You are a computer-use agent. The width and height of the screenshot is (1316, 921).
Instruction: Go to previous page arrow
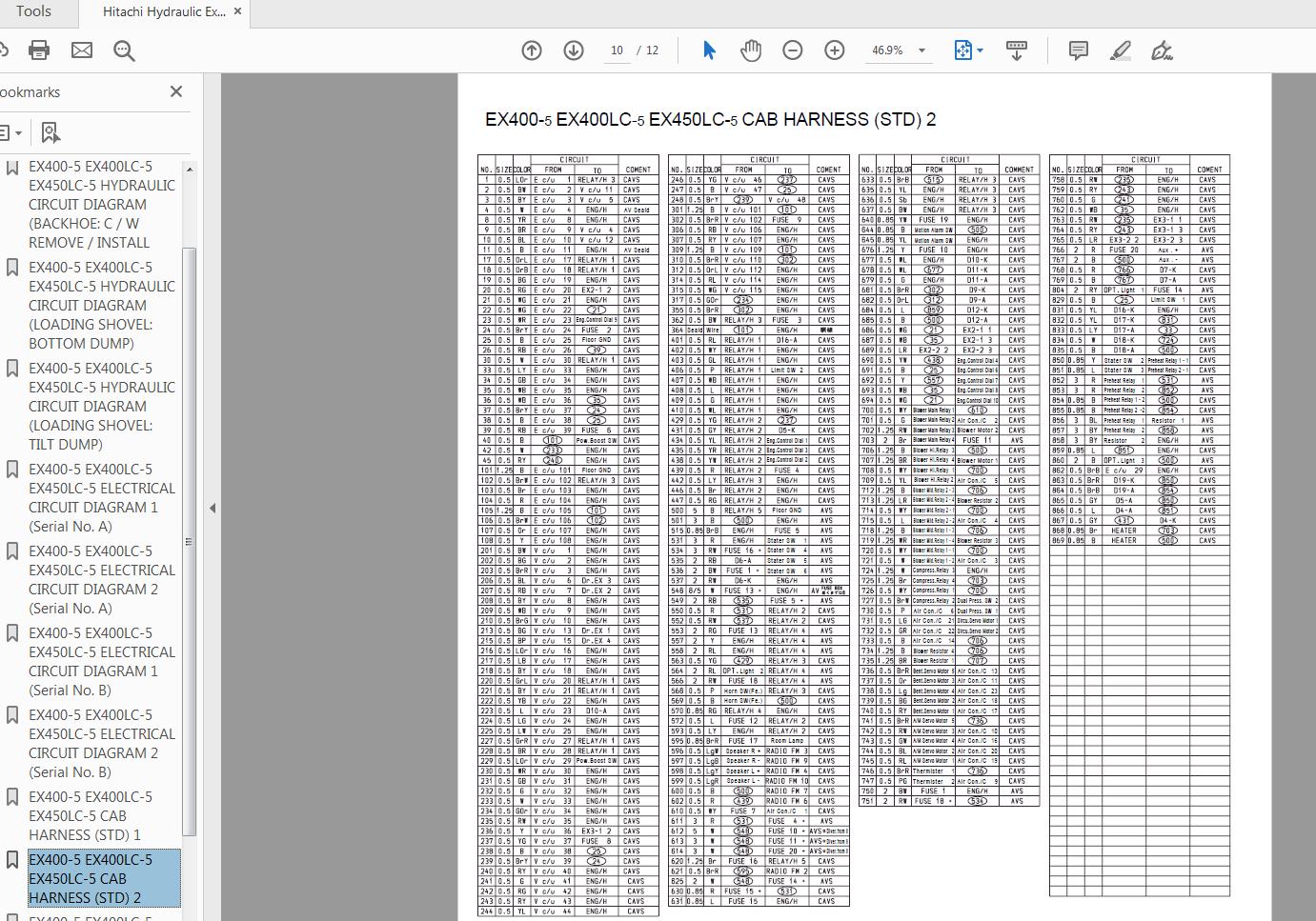click(532, 50)
